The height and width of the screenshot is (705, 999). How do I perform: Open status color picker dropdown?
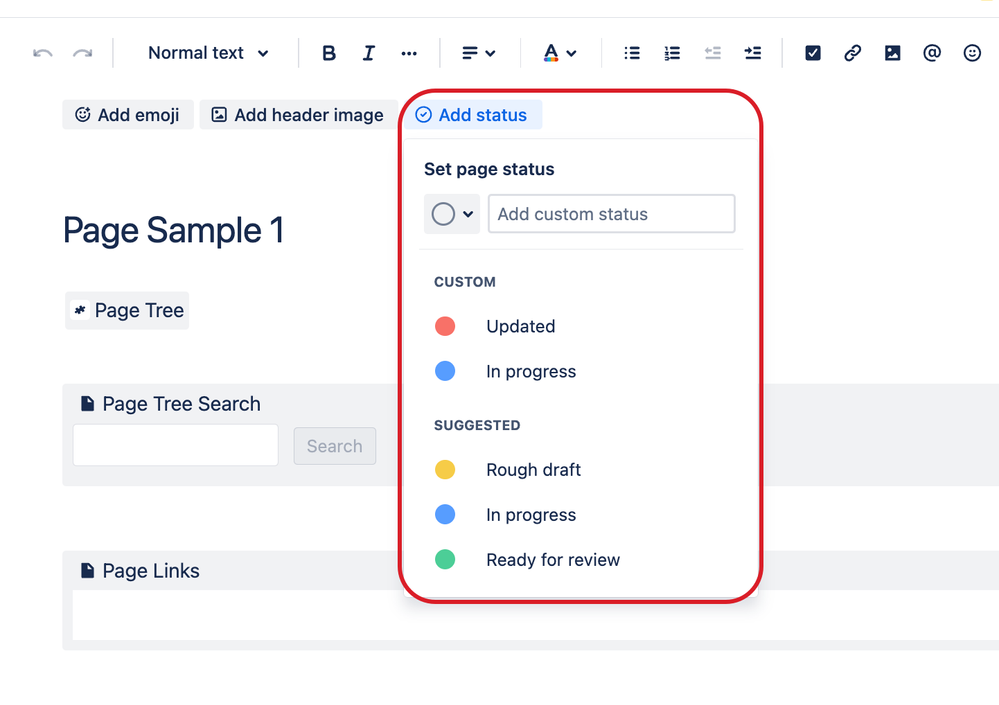click(452, 214)
